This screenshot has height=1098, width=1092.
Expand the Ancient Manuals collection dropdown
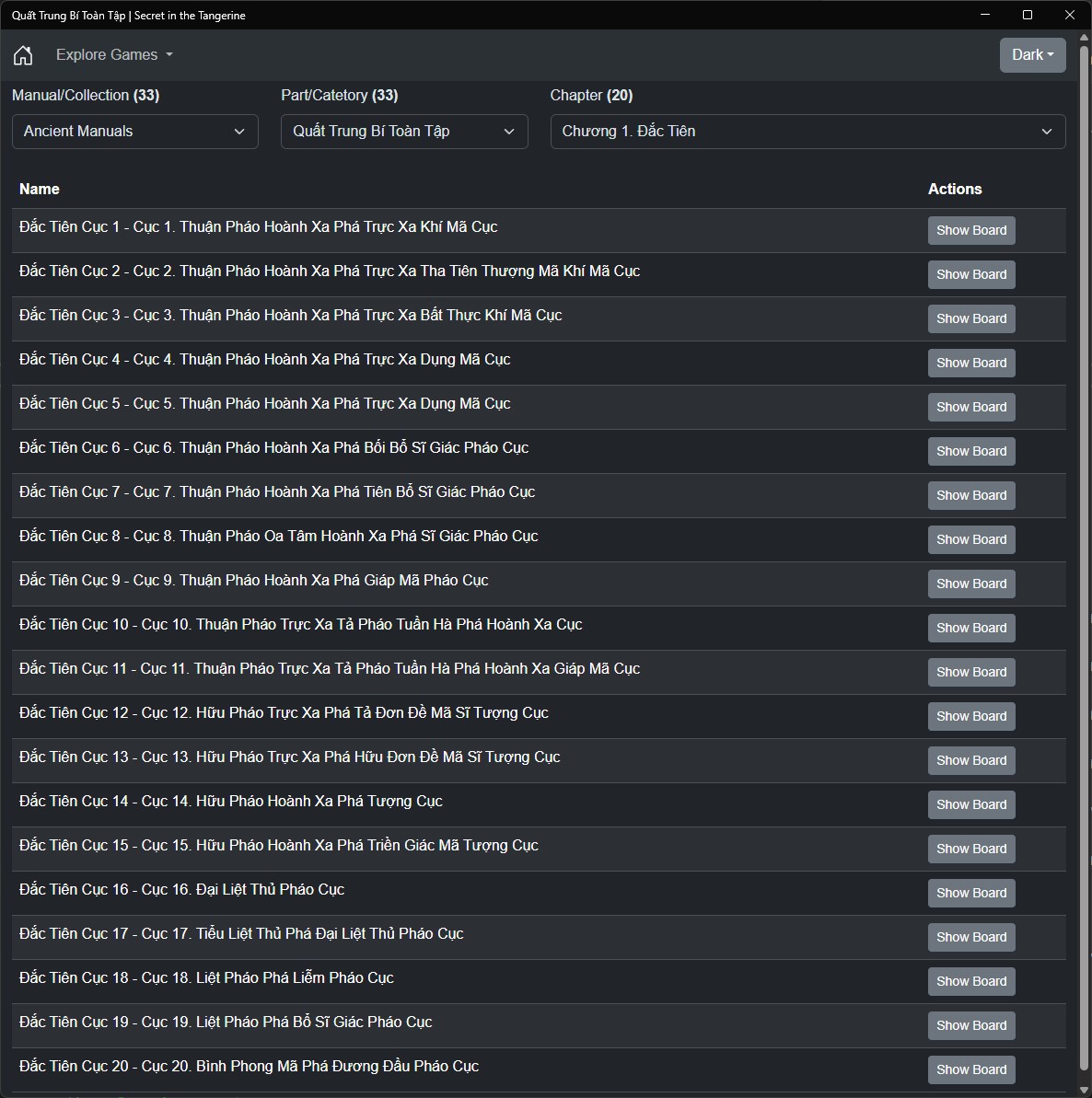pyautogui.click(x=134, y=132)
